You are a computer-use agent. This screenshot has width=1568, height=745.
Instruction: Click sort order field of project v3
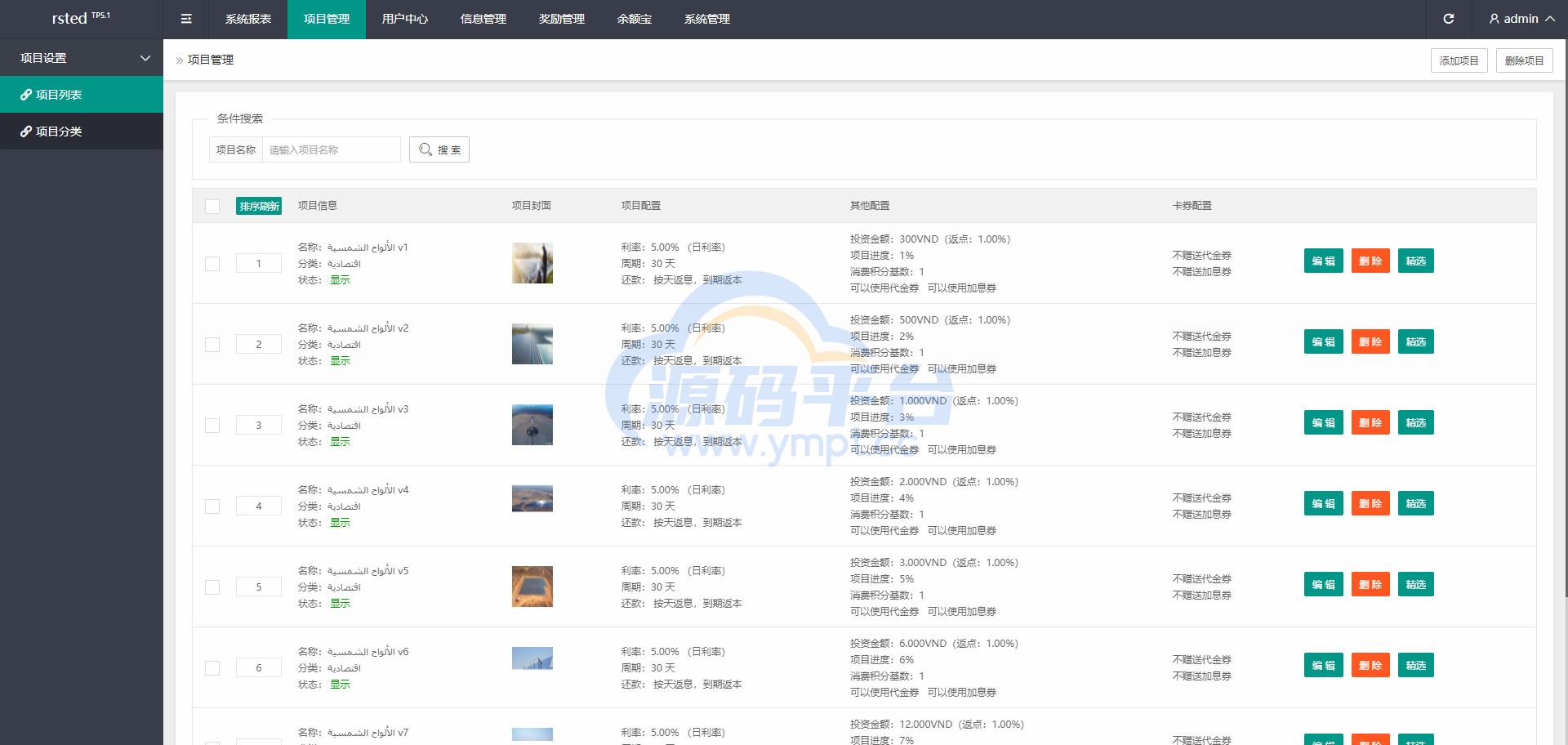click(259, 425)
